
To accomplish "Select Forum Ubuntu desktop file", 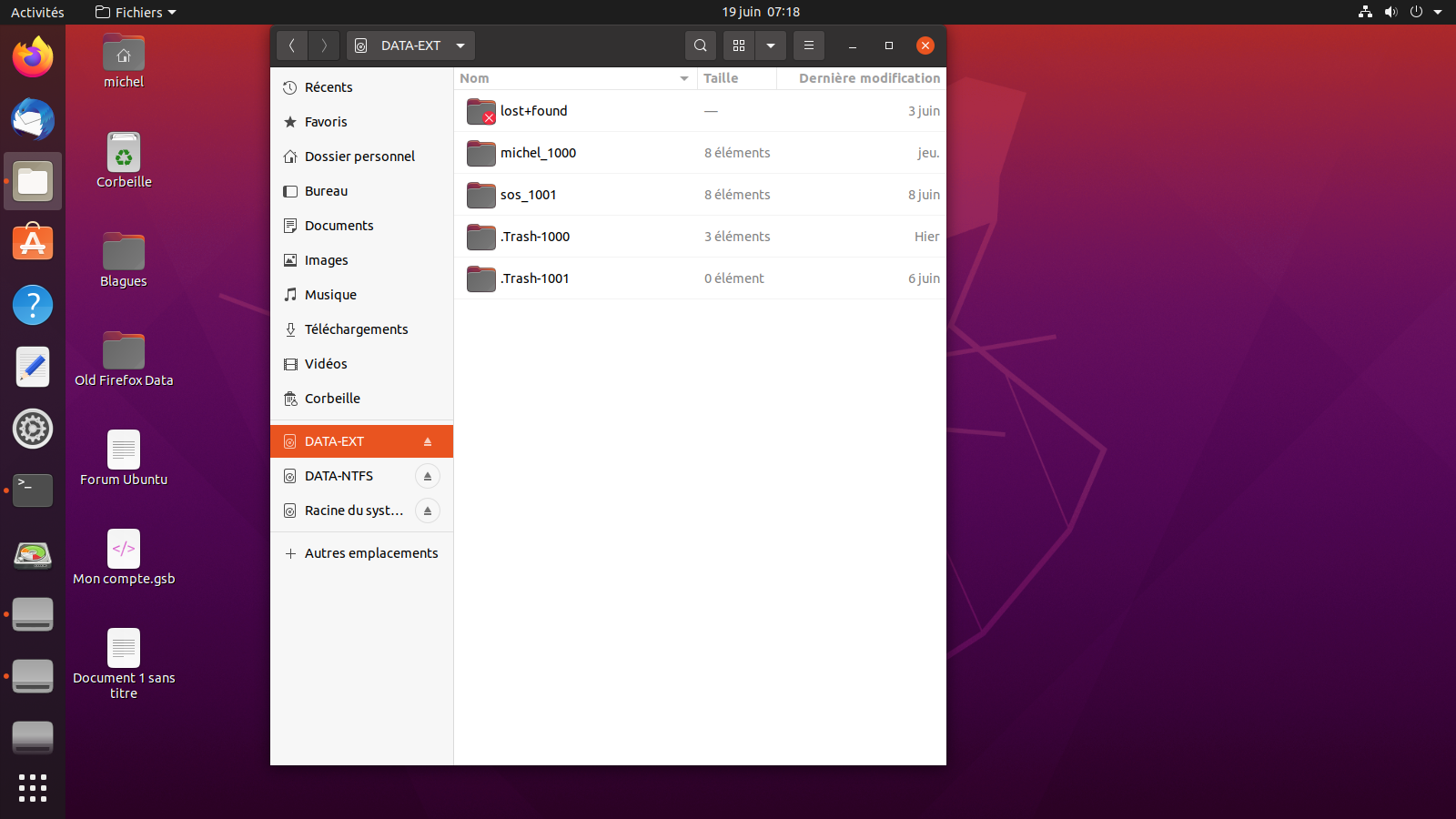I will tap(124, 459).
